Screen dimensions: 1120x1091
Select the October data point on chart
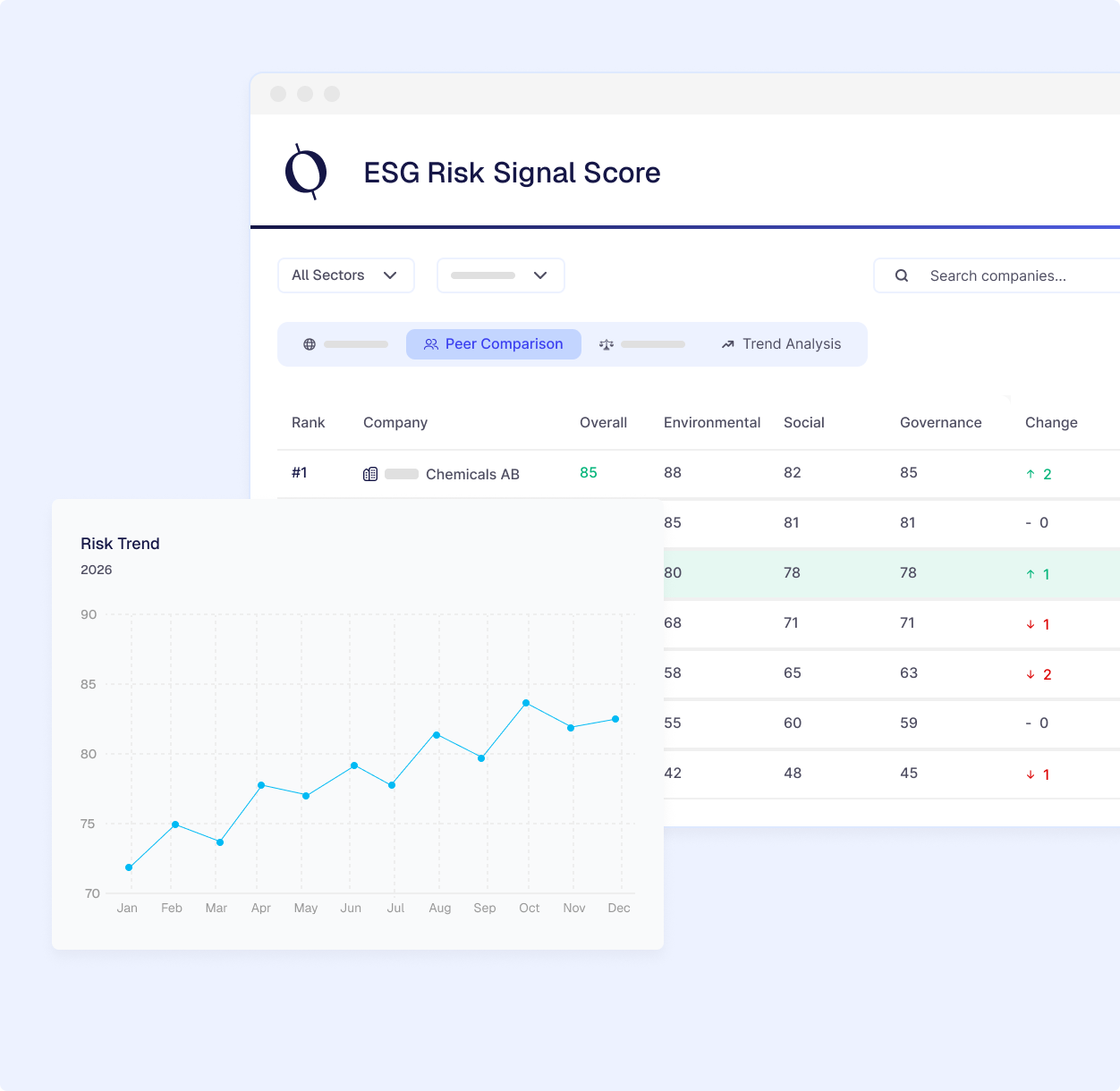(x=526, y=703)
